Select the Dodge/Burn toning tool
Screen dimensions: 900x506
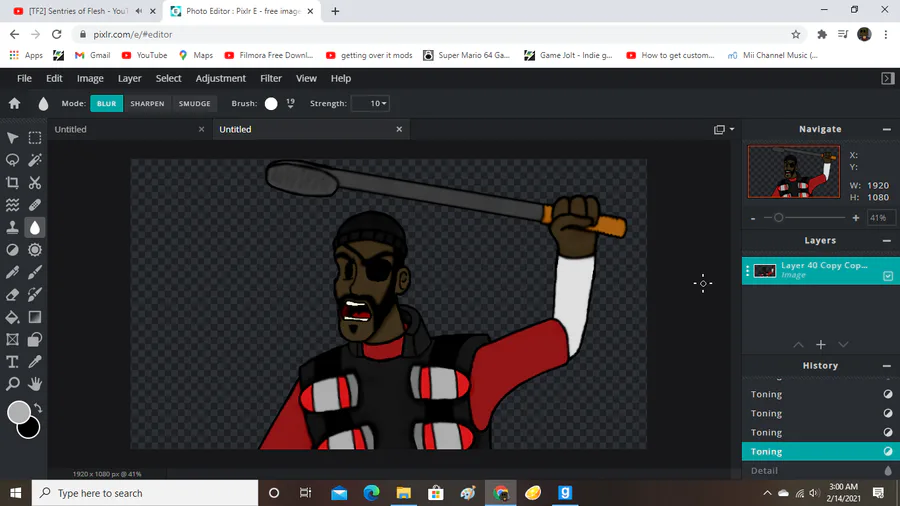[x=12, y=250]
